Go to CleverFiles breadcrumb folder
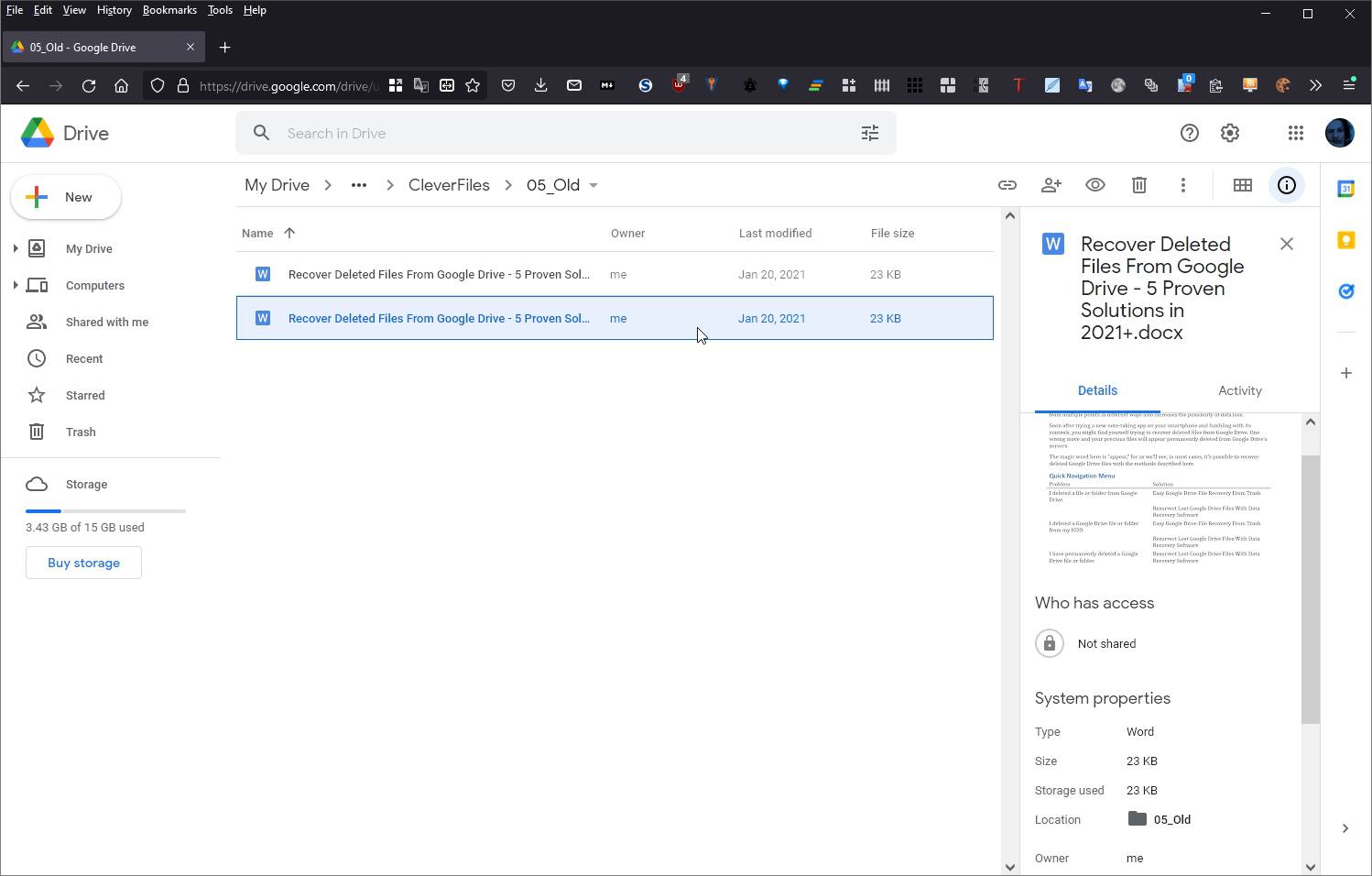Image resolution: width=1372 pixels, height=876 pixels. (449, 185)
